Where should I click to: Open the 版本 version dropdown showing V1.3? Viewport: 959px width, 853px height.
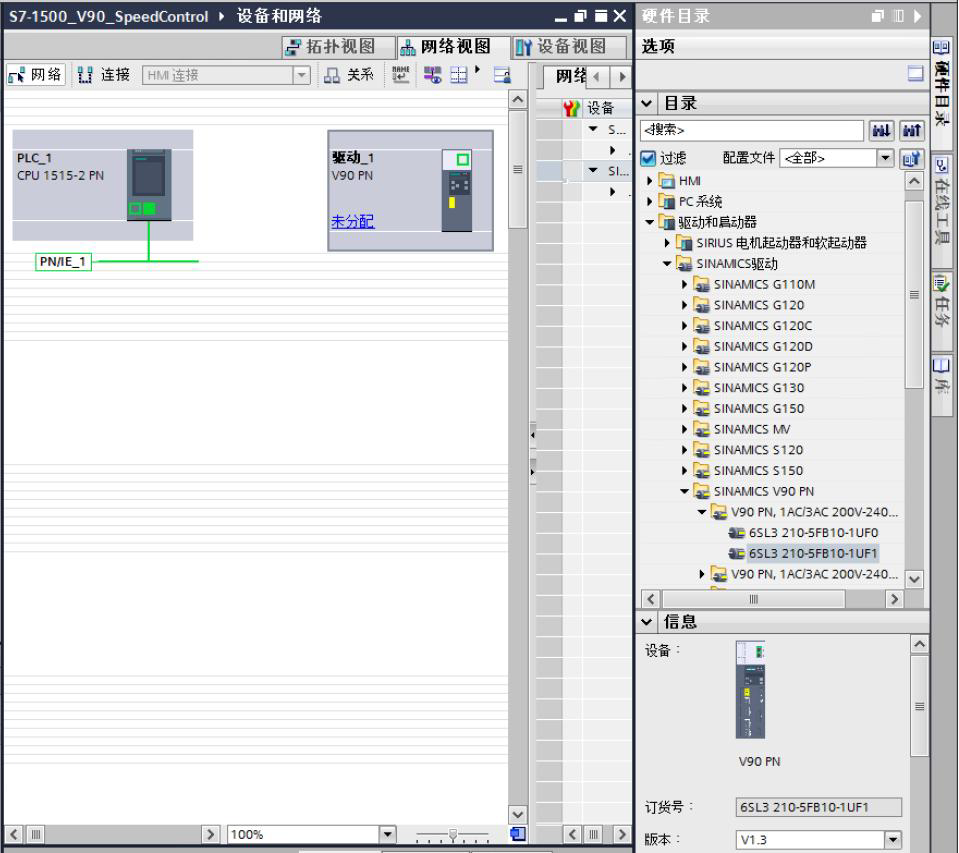[893, 840]
